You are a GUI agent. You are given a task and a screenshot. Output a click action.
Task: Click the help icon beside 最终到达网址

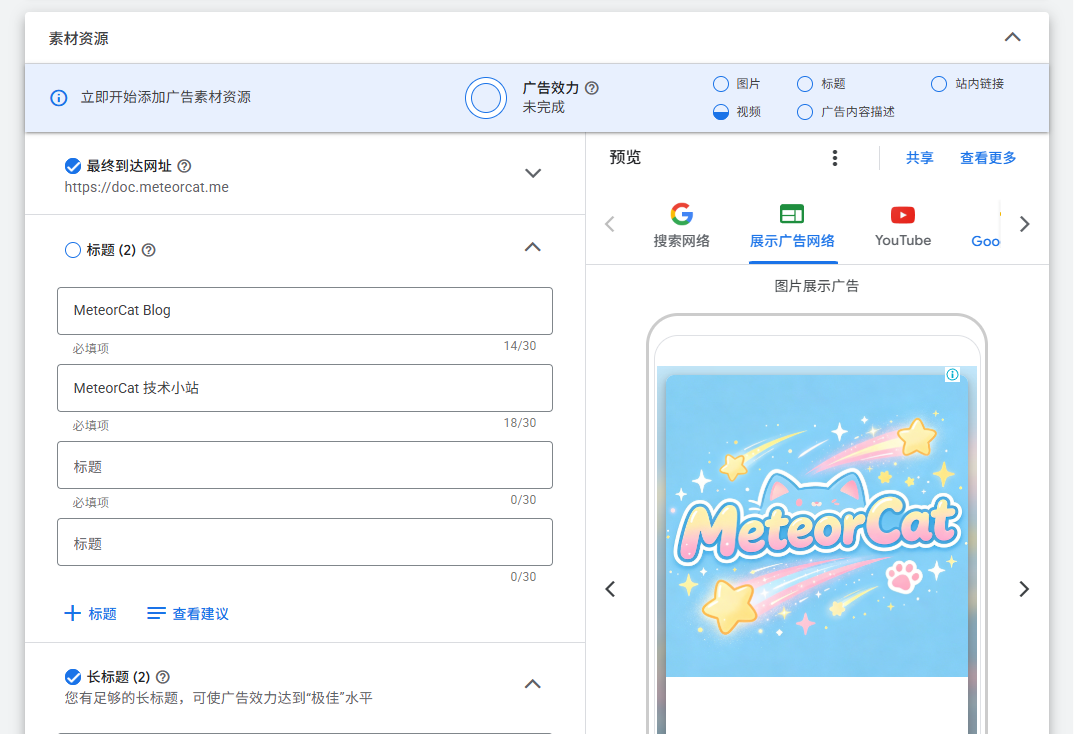coord(184,166)
